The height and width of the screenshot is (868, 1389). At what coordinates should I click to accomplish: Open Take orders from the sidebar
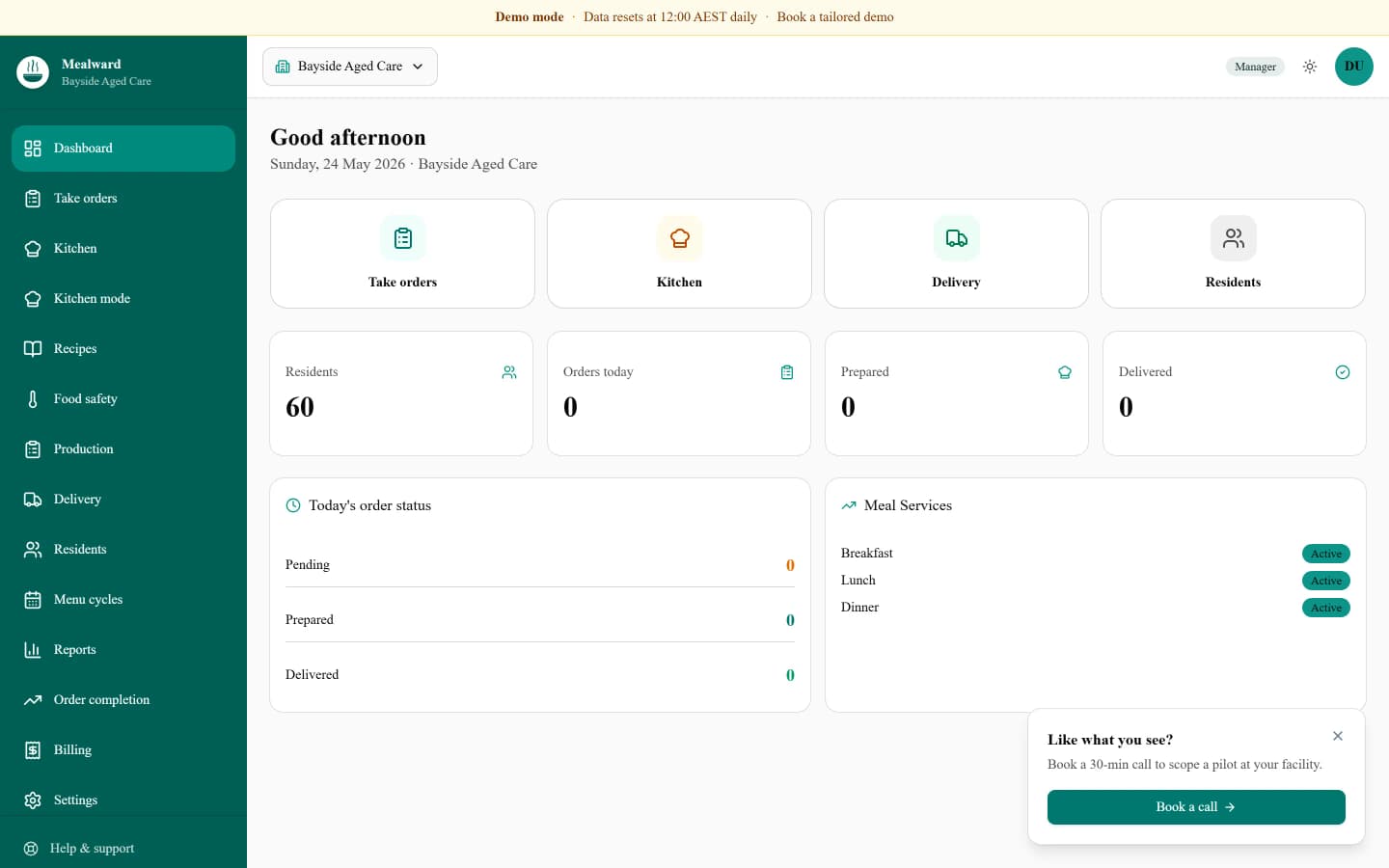tap(123, 199)
